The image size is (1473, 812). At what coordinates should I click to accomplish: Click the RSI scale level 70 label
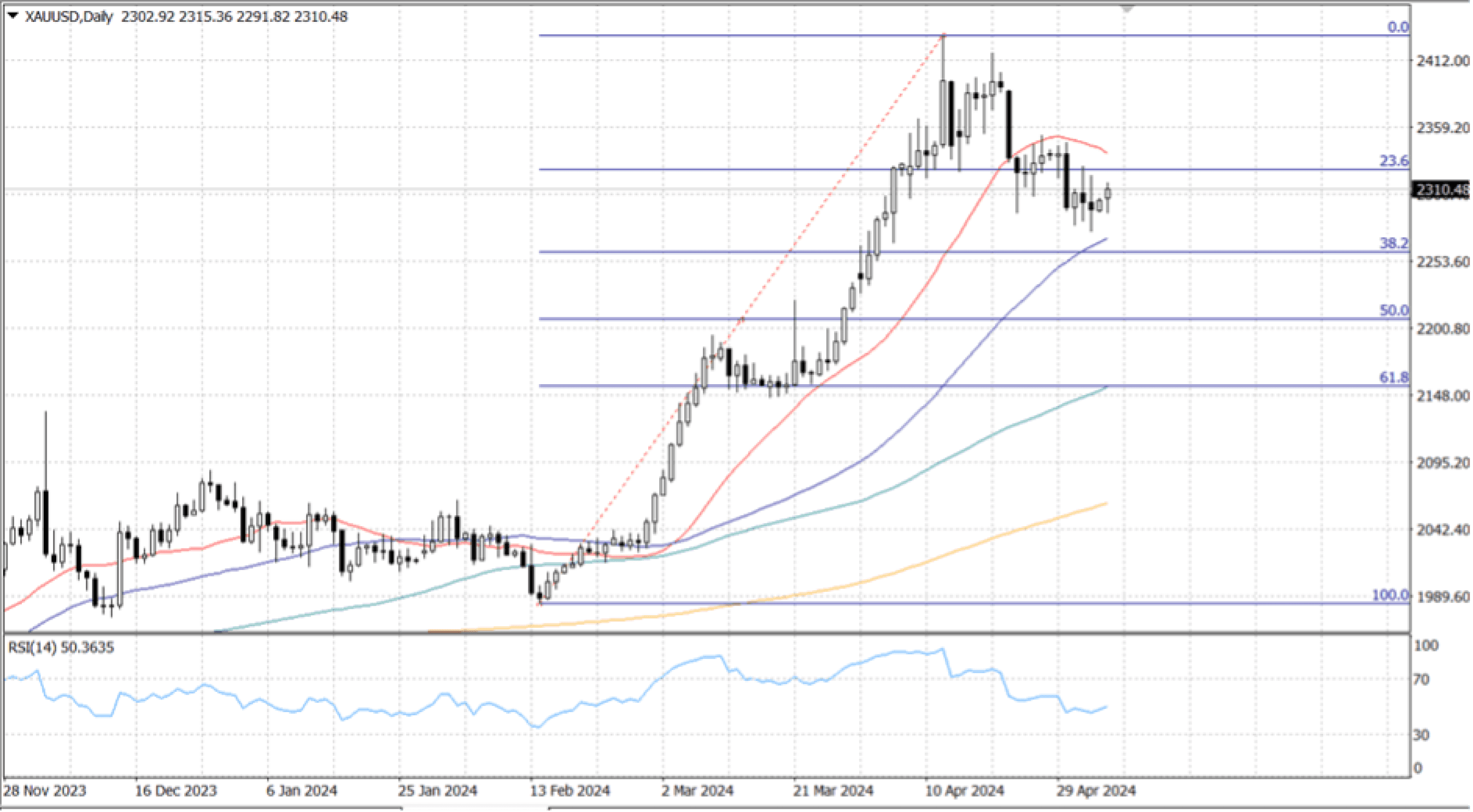(1421, 679)
